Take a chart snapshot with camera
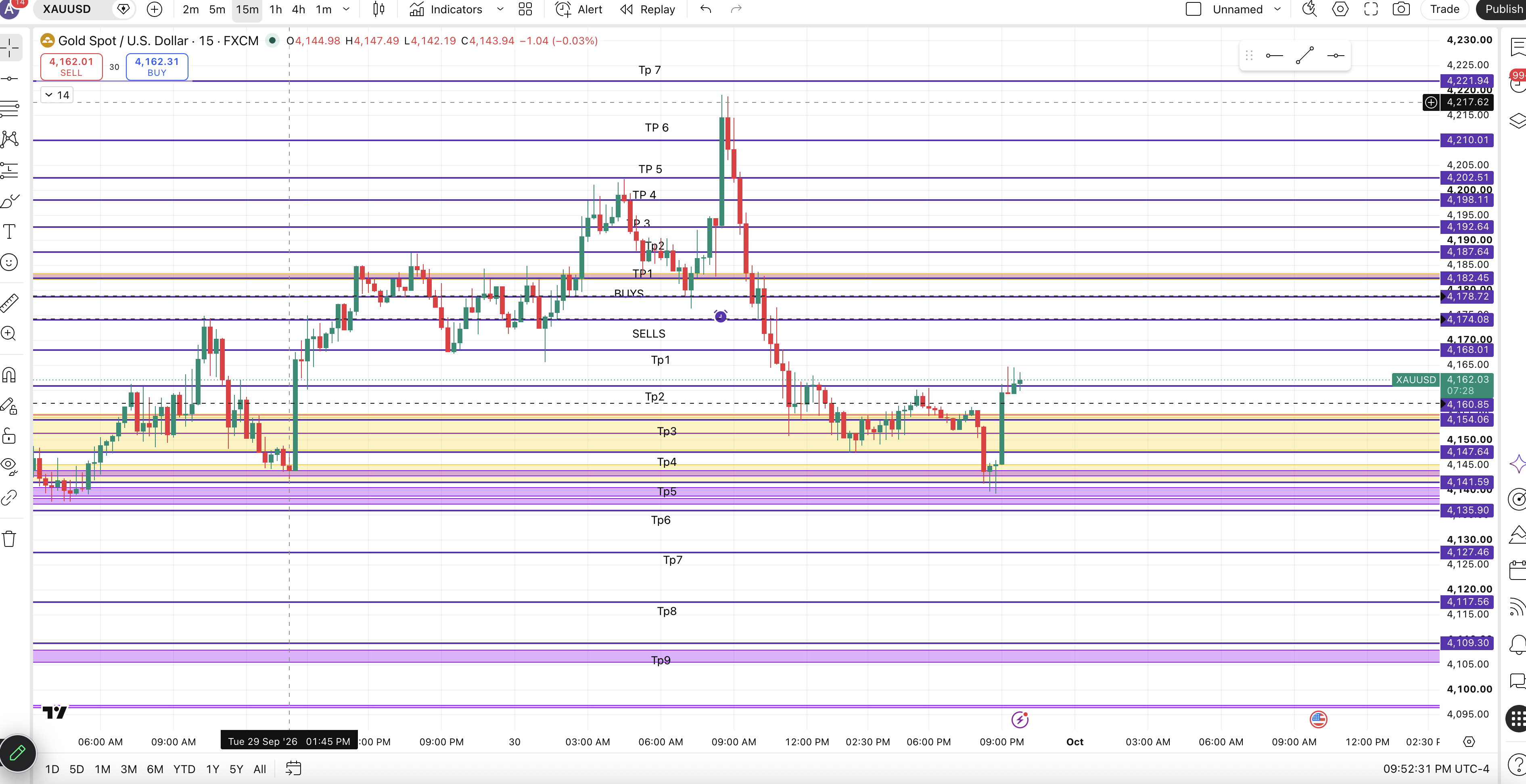This screenshot has height=784, width=1526. [1401, 9]
